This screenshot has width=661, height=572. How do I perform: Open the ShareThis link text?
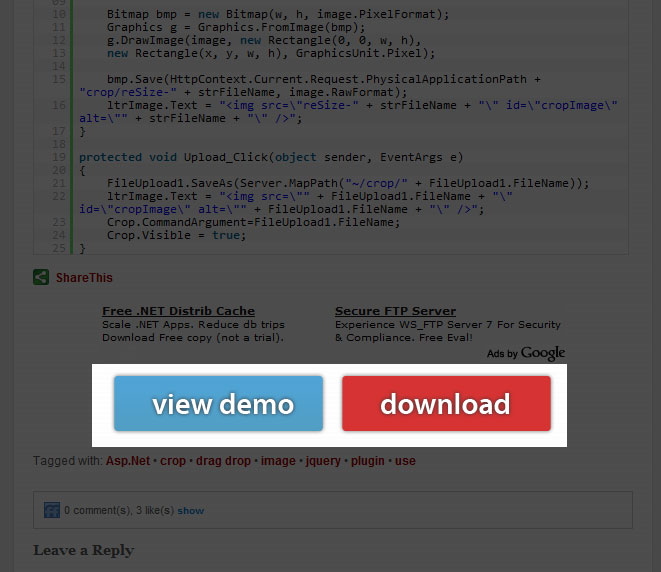pos(84,278)
